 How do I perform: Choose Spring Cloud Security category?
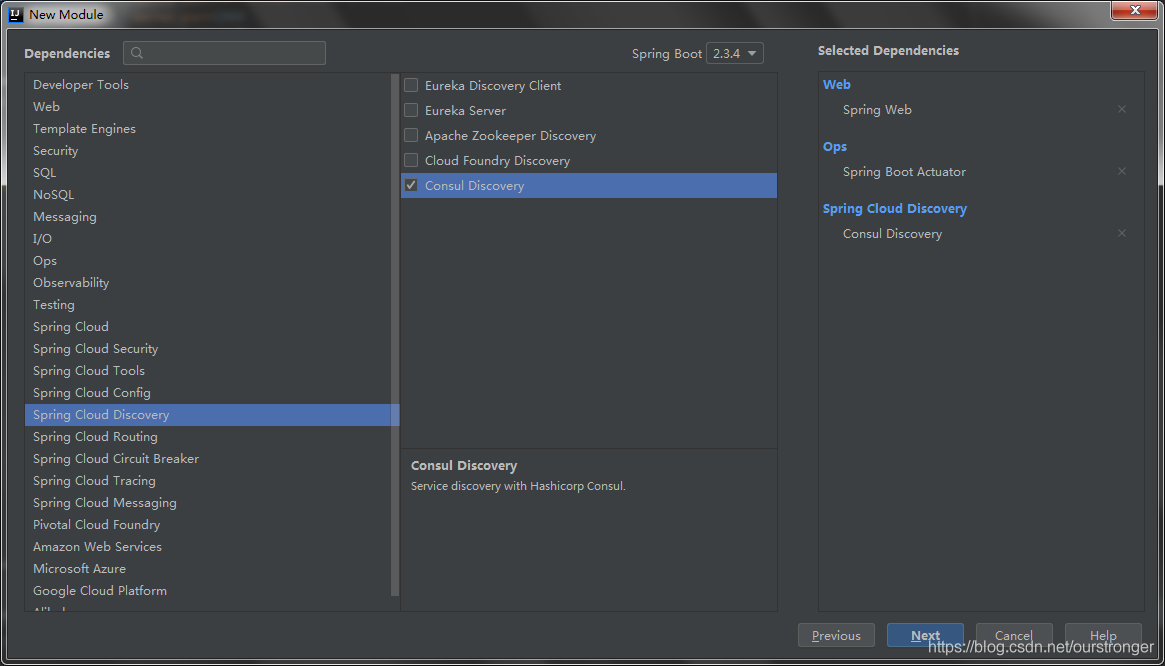pyautogui.click(x=208, y=349)
